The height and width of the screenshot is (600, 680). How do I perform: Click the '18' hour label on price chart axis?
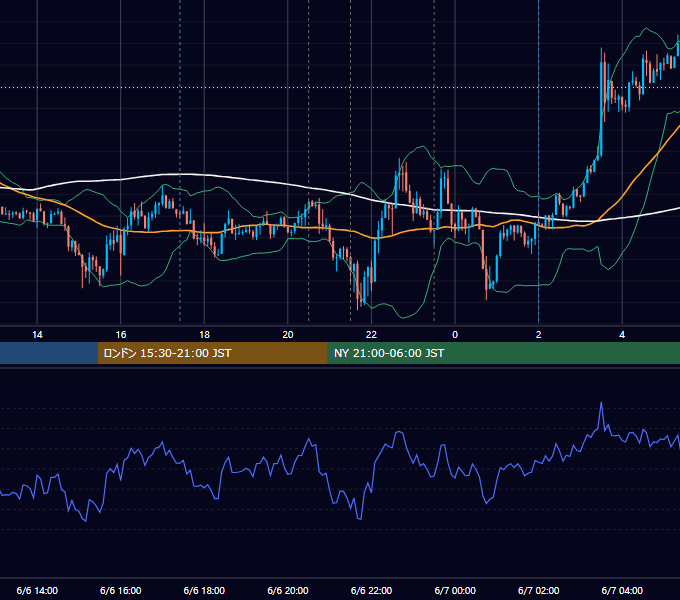click(x=204, y=335)
